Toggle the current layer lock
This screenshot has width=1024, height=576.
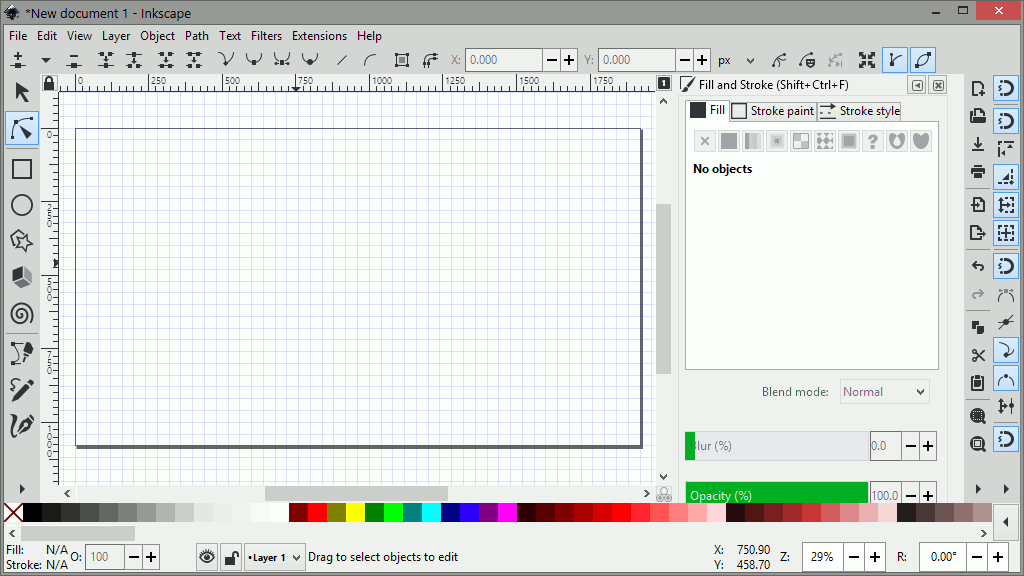click(230, 557)
